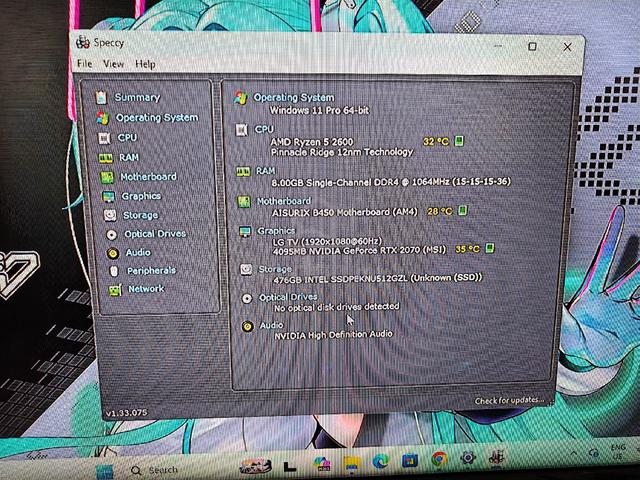Open the Operating System heading link in summary

294,98
